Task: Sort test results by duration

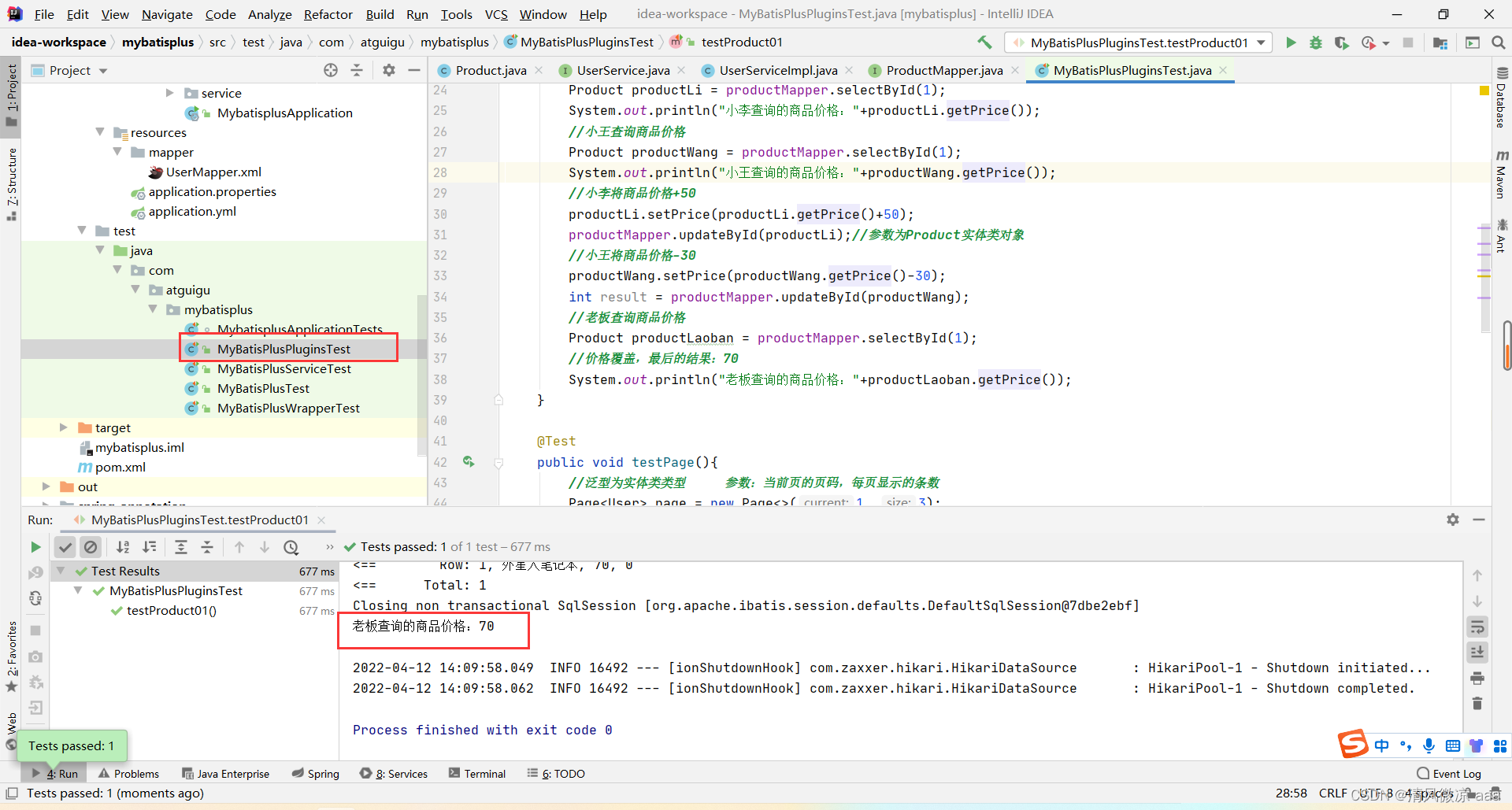Action: click(x=149, y=546)
